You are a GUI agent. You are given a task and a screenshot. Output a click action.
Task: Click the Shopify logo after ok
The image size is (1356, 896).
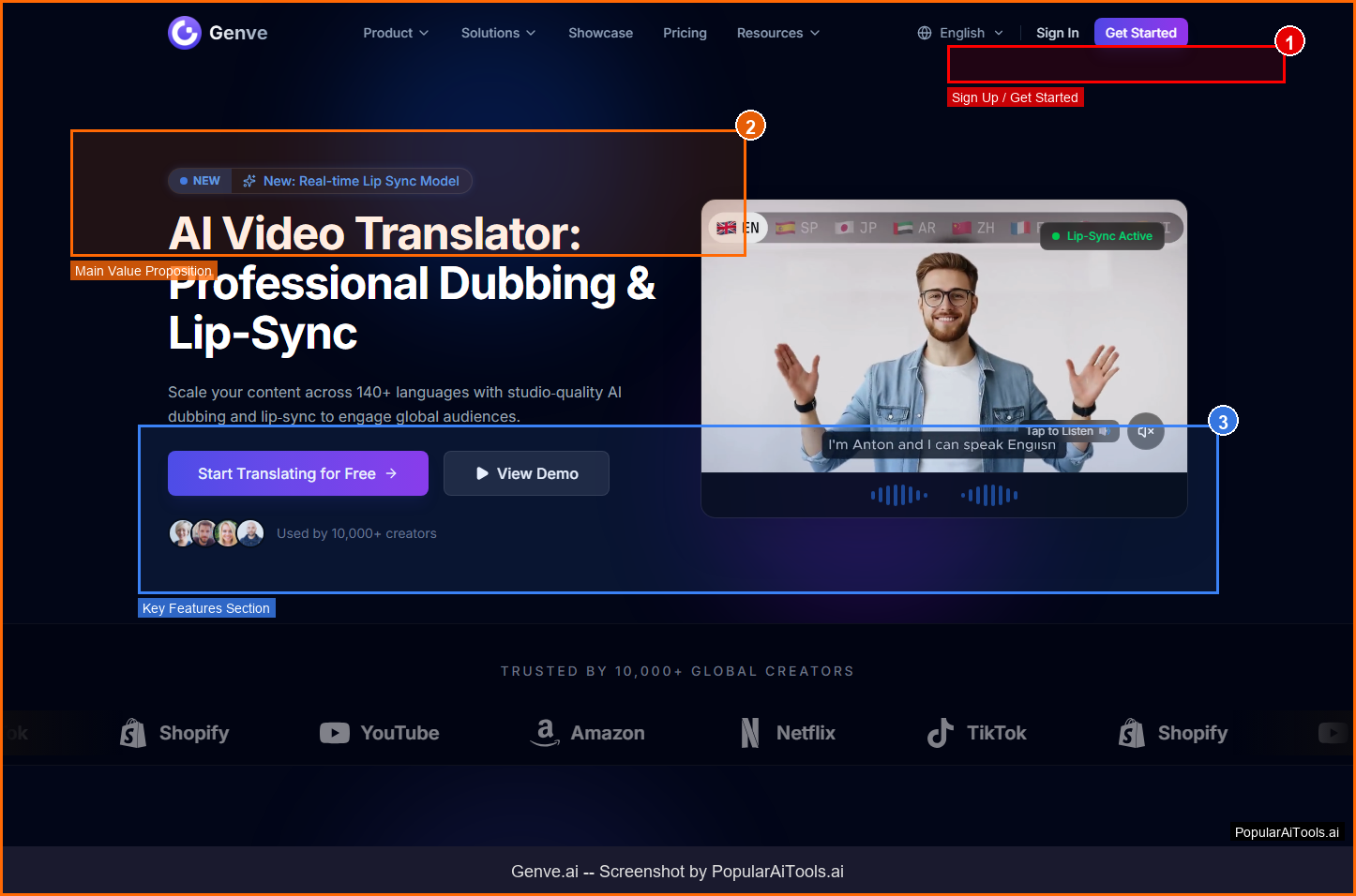pyautogui.click(x=174, y=733)
